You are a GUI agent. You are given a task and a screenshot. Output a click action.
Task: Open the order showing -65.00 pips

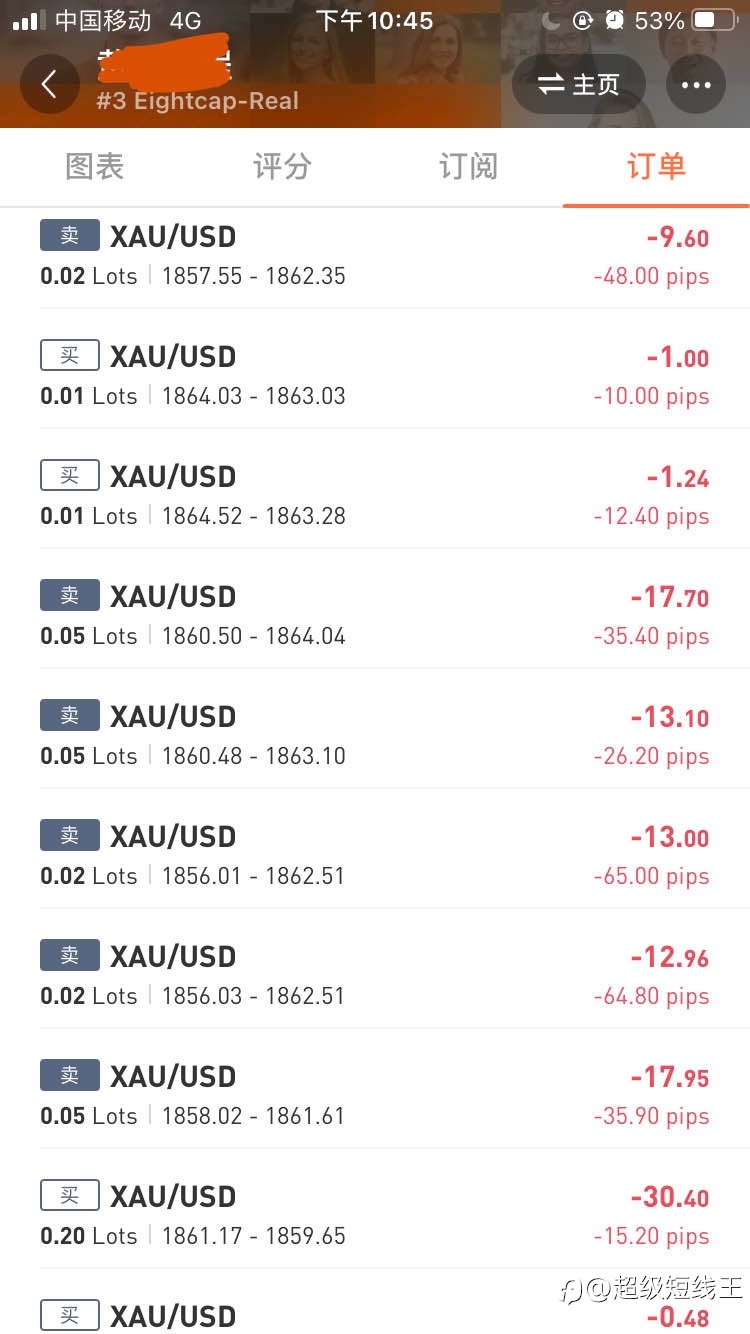tap(375, 848)
